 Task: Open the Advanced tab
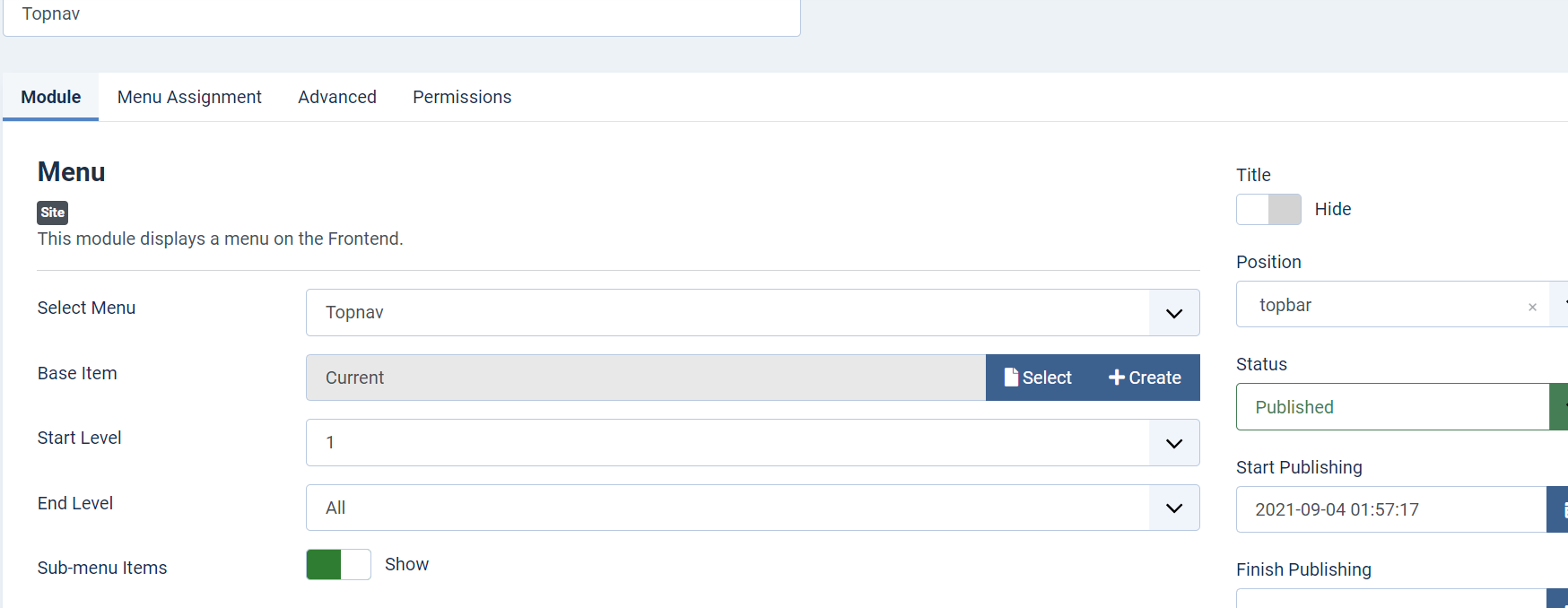pos(337,97)
